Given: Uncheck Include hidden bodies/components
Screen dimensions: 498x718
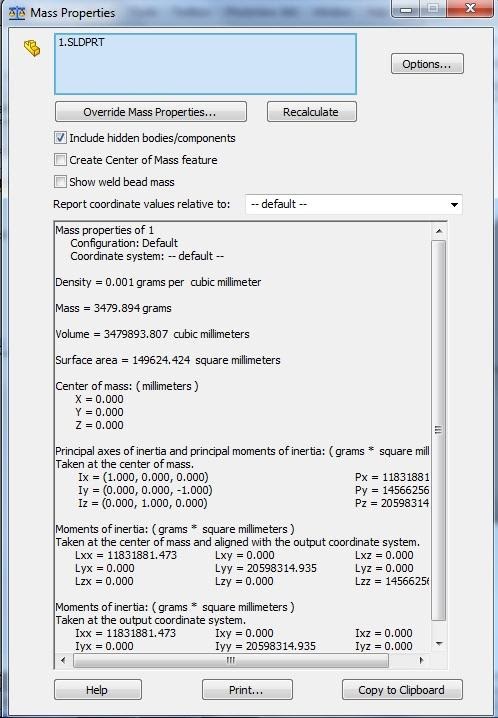Looking at the screenshot, I should tap(60, 138).
